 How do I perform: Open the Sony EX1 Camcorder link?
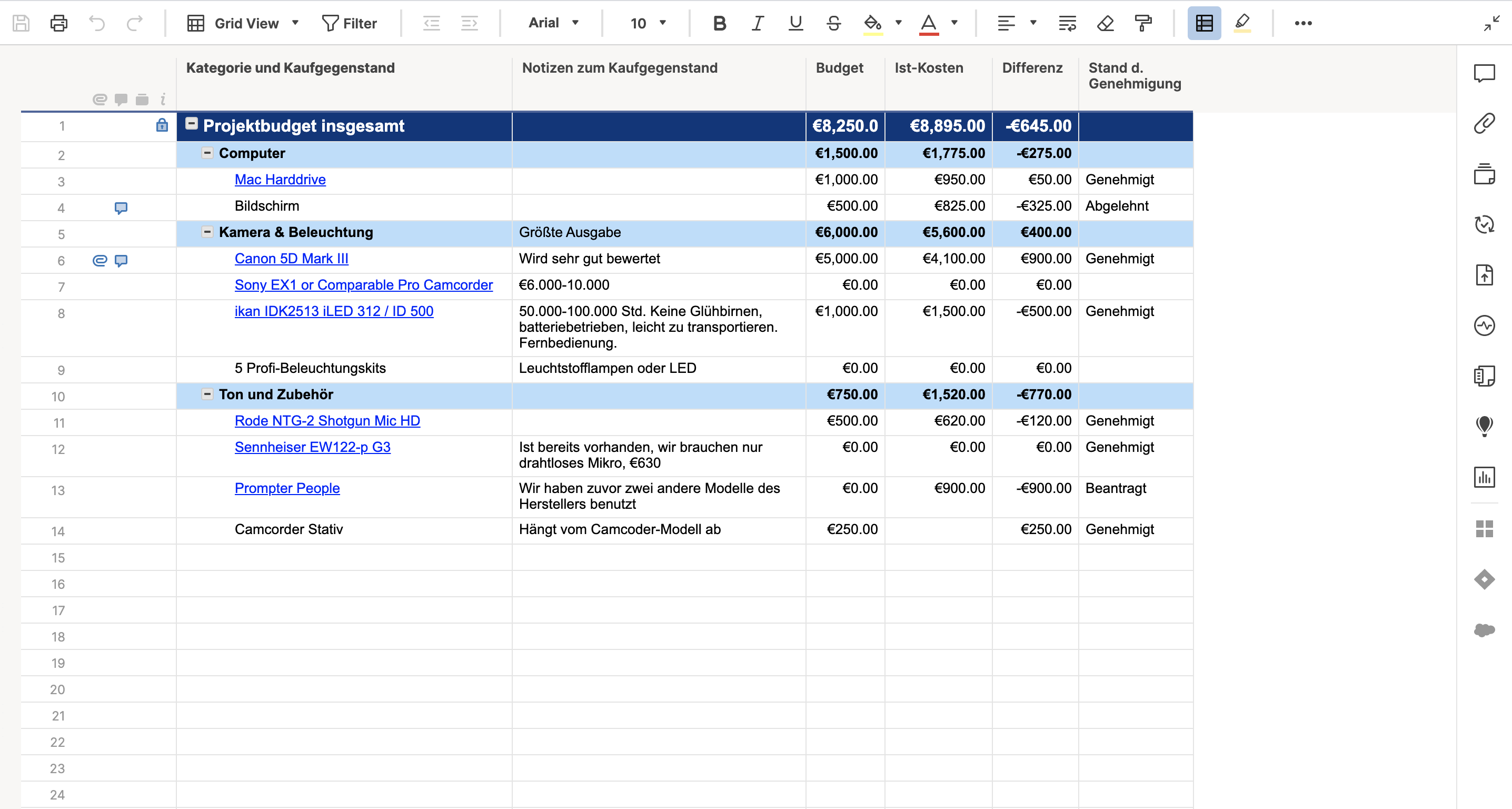(x=363, y=285)
